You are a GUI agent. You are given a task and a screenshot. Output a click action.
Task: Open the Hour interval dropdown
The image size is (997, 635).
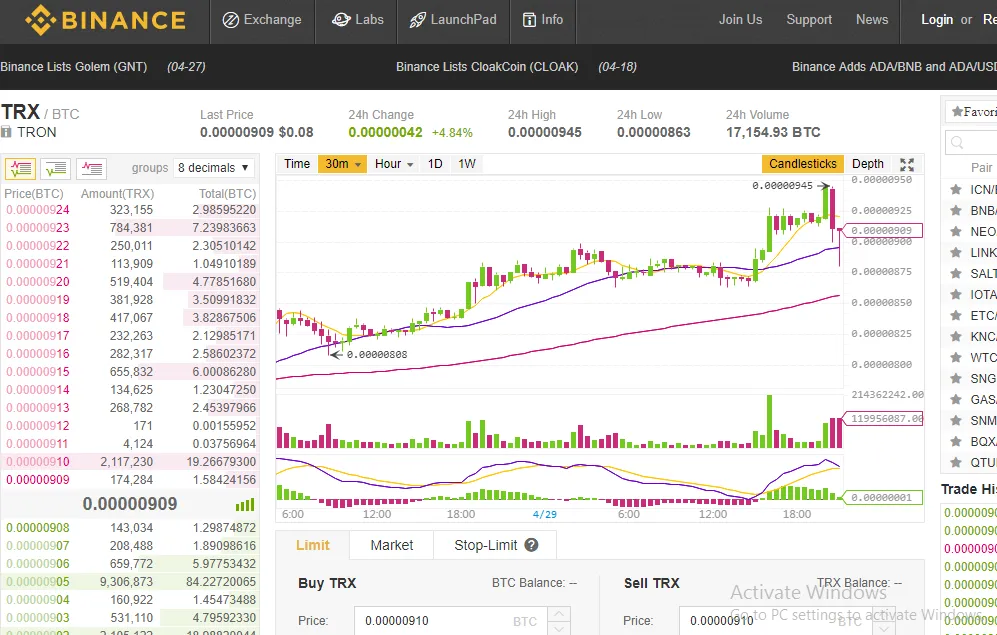pyautogui.click(x=394, y=164)
